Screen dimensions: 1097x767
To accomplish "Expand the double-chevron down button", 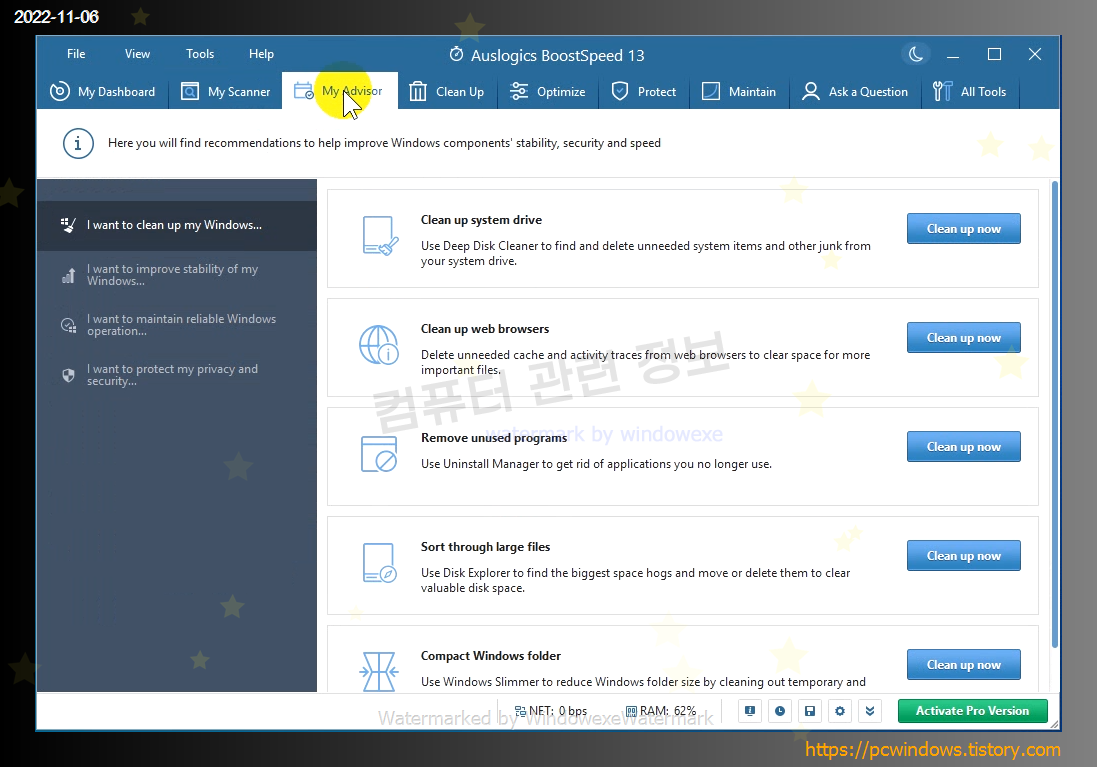I will [x=870, y=711].
